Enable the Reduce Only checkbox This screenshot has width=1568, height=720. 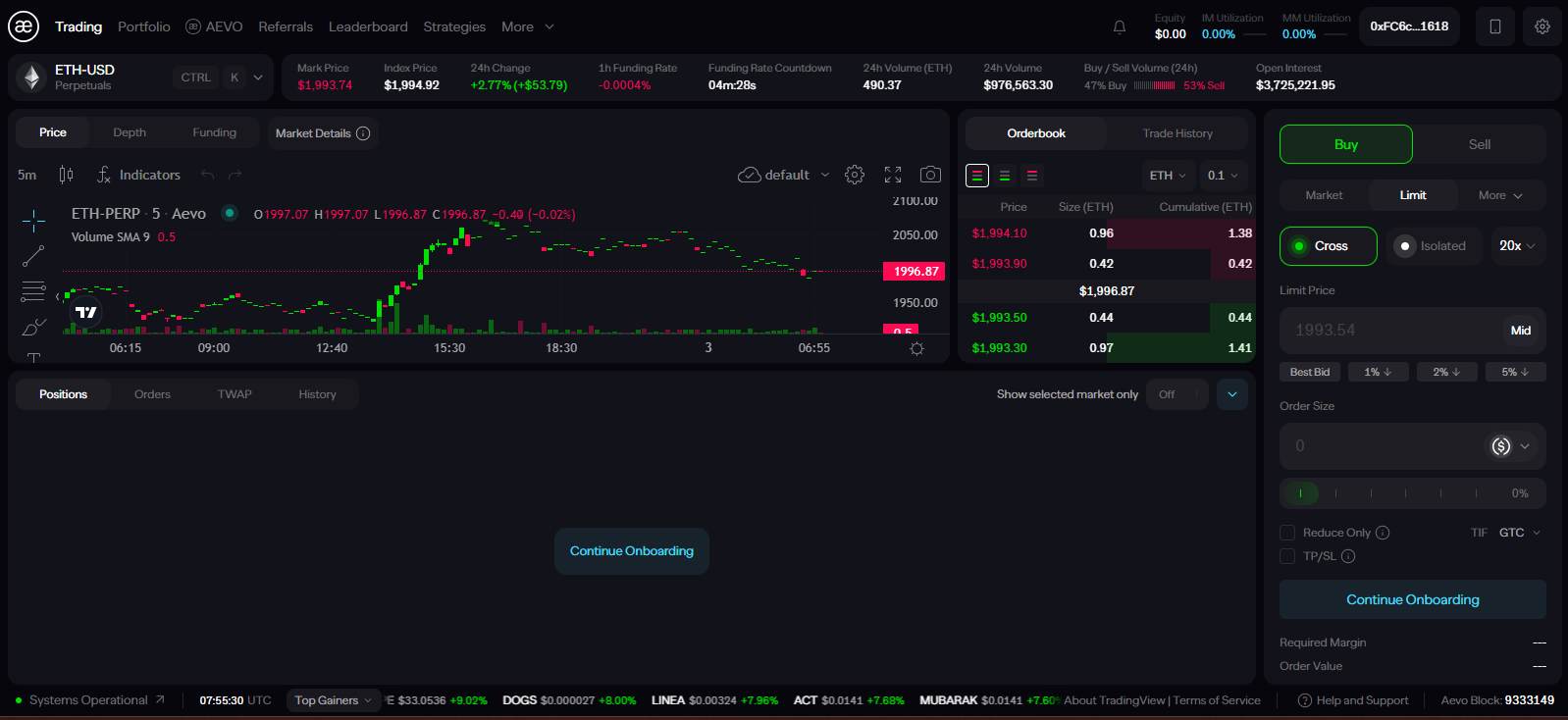(x=1287, y=533)
